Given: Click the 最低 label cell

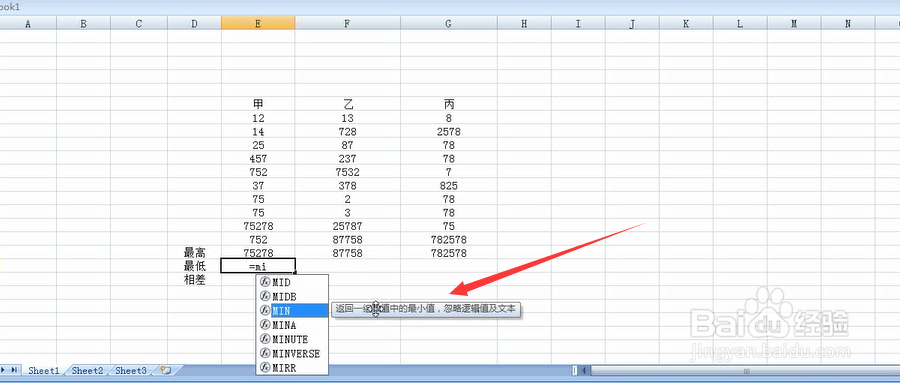Looking at the screenshot, I should click(194, 266).
